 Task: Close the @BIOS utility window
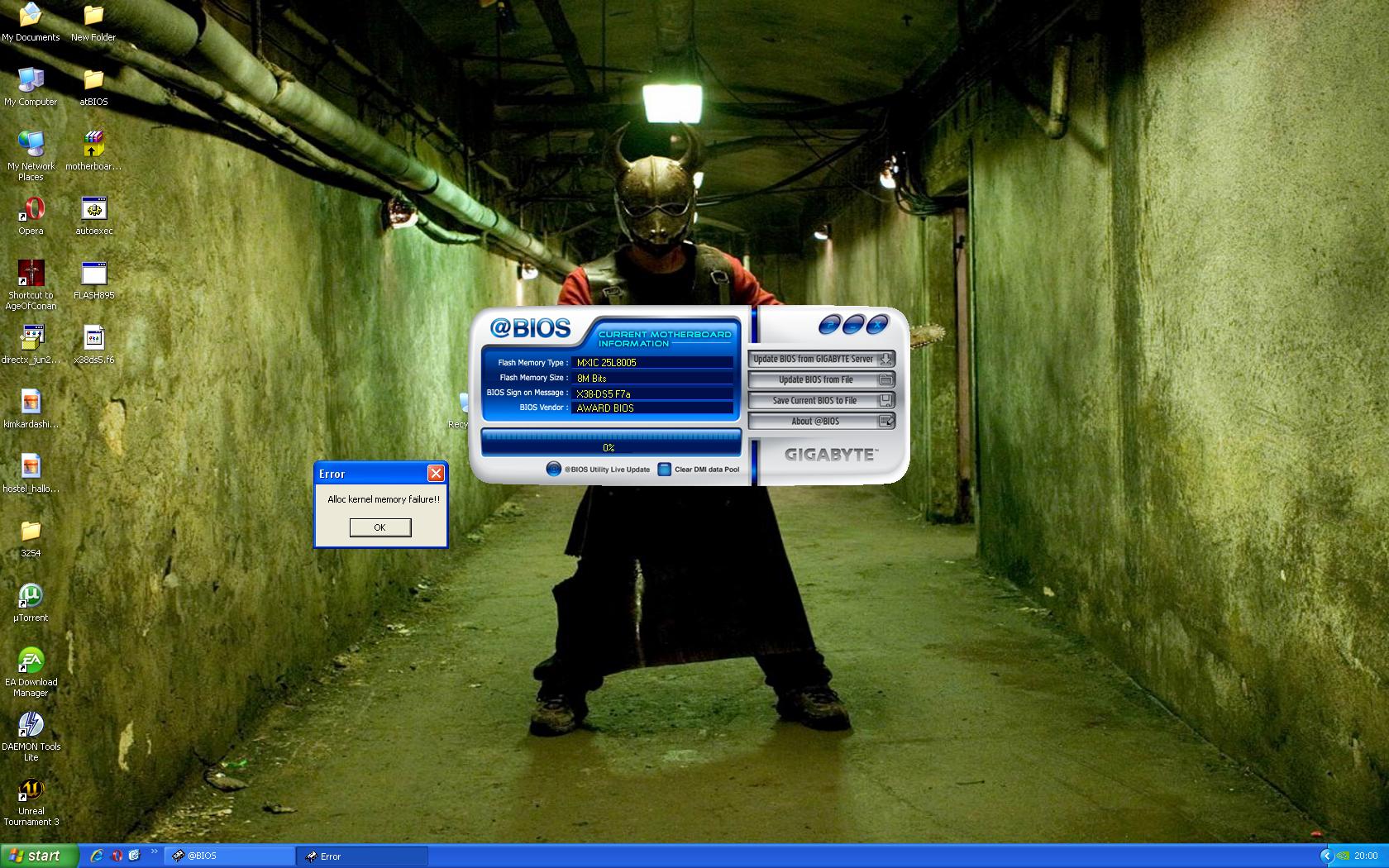[x=877, y=325]
